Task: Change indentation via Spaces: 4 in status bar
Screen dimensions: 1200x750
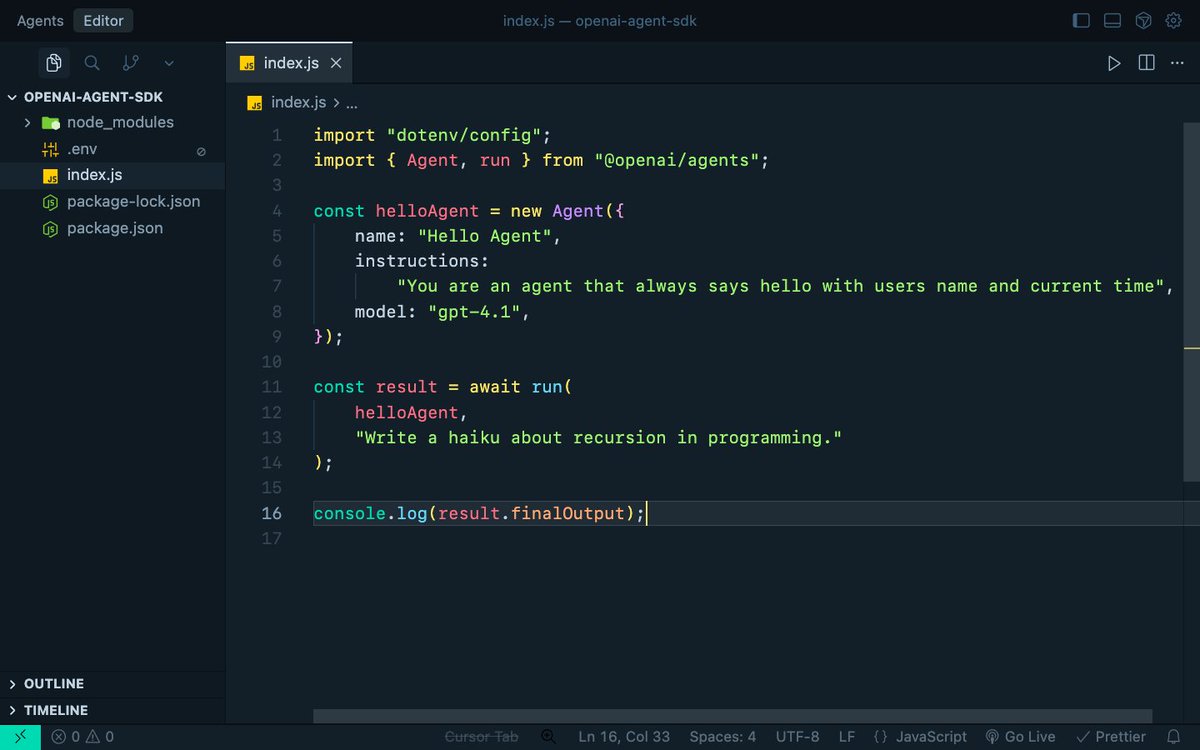Action: 722,736
